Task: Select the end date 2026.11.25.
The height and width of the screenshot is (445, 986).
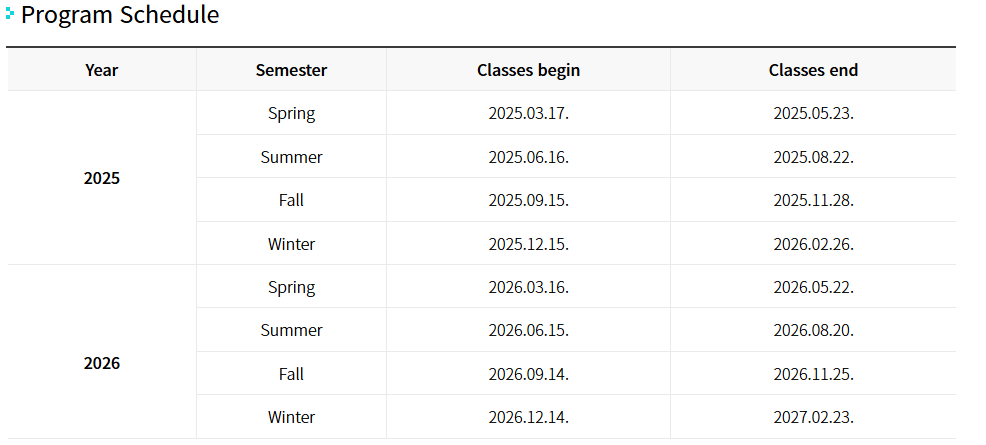Action: (813, 374)
